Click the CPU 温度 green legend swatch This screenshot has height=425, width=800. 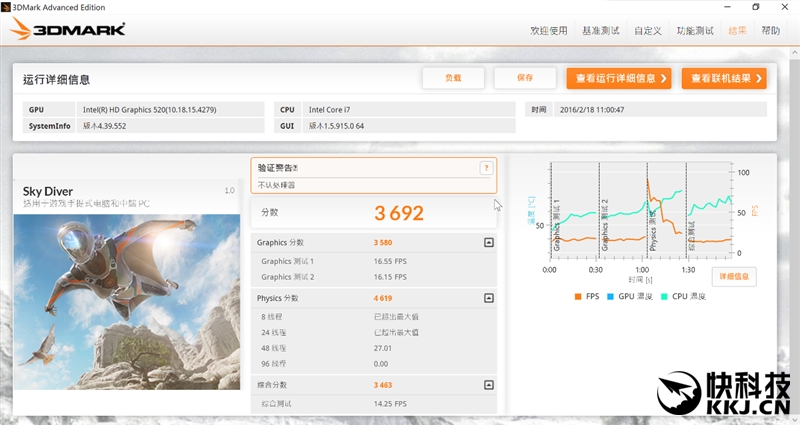tap(664, 296)
